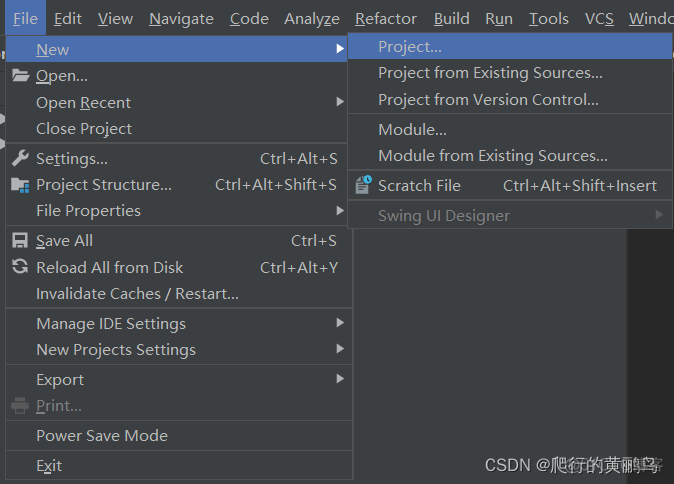674x484 pixels.
Task: Select Project... from the New submenu
Action: click(410, 46)
